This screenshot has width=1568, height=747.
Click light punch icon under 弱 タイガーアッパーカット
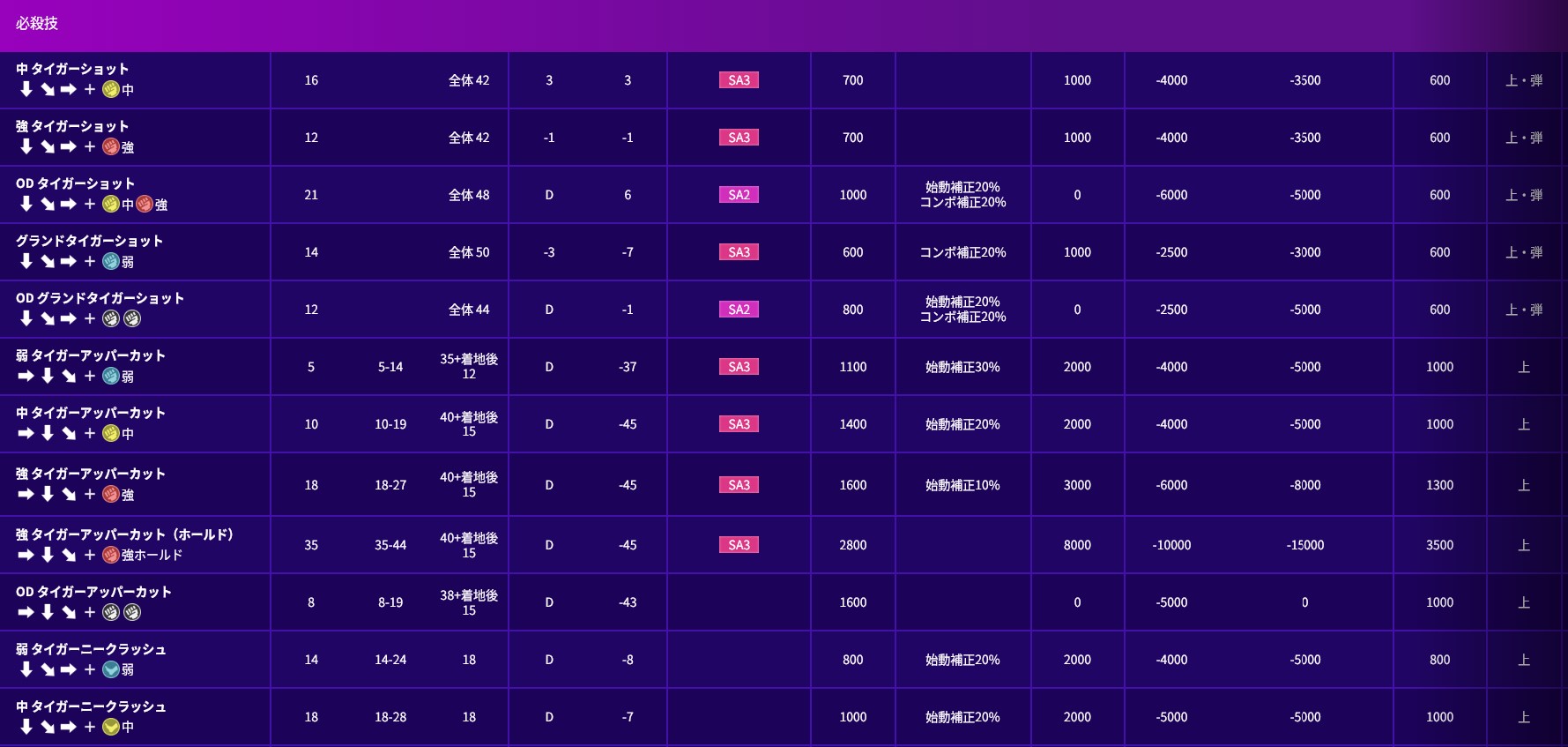click(x=111, y=376)
